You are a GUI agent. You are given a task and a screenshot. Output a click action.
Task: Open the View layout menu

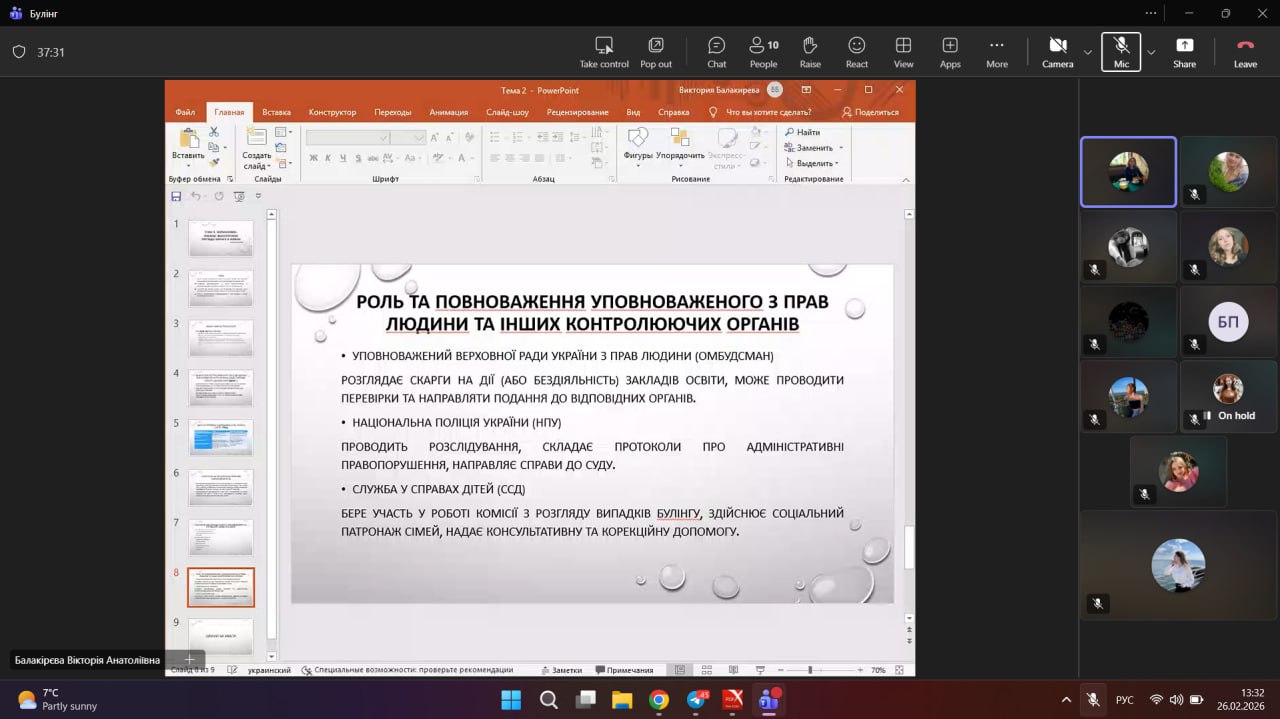tap(903, 52)
